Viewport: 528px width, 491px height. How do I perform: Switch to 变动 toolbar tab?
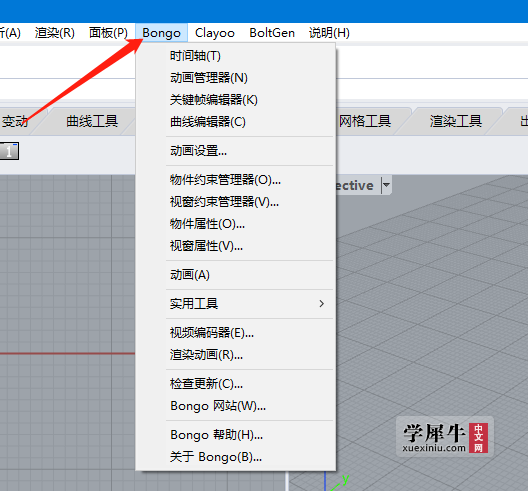15,121
